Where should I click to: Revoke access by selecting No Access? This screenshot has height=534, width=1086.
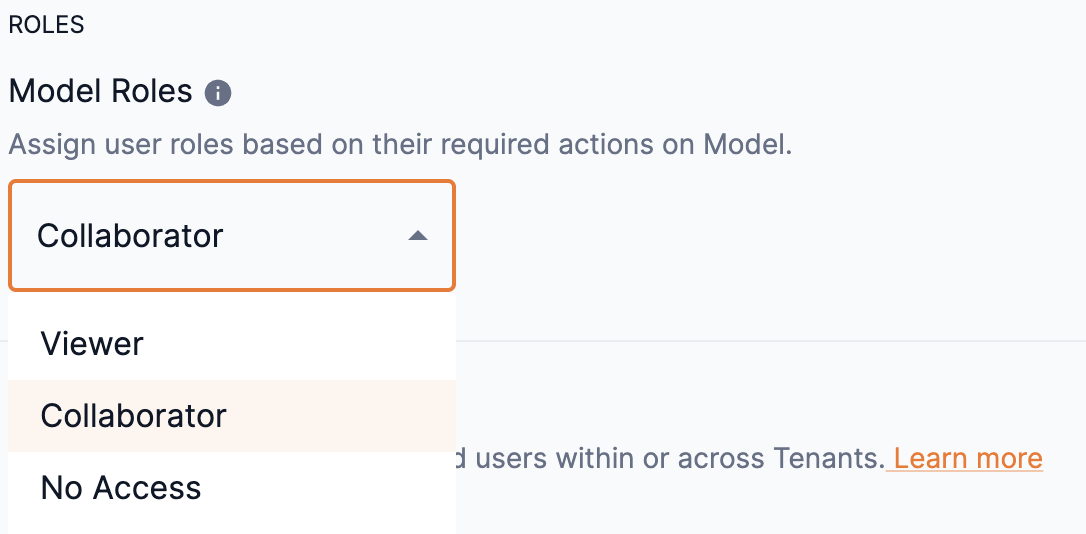[x=121, y=488]
